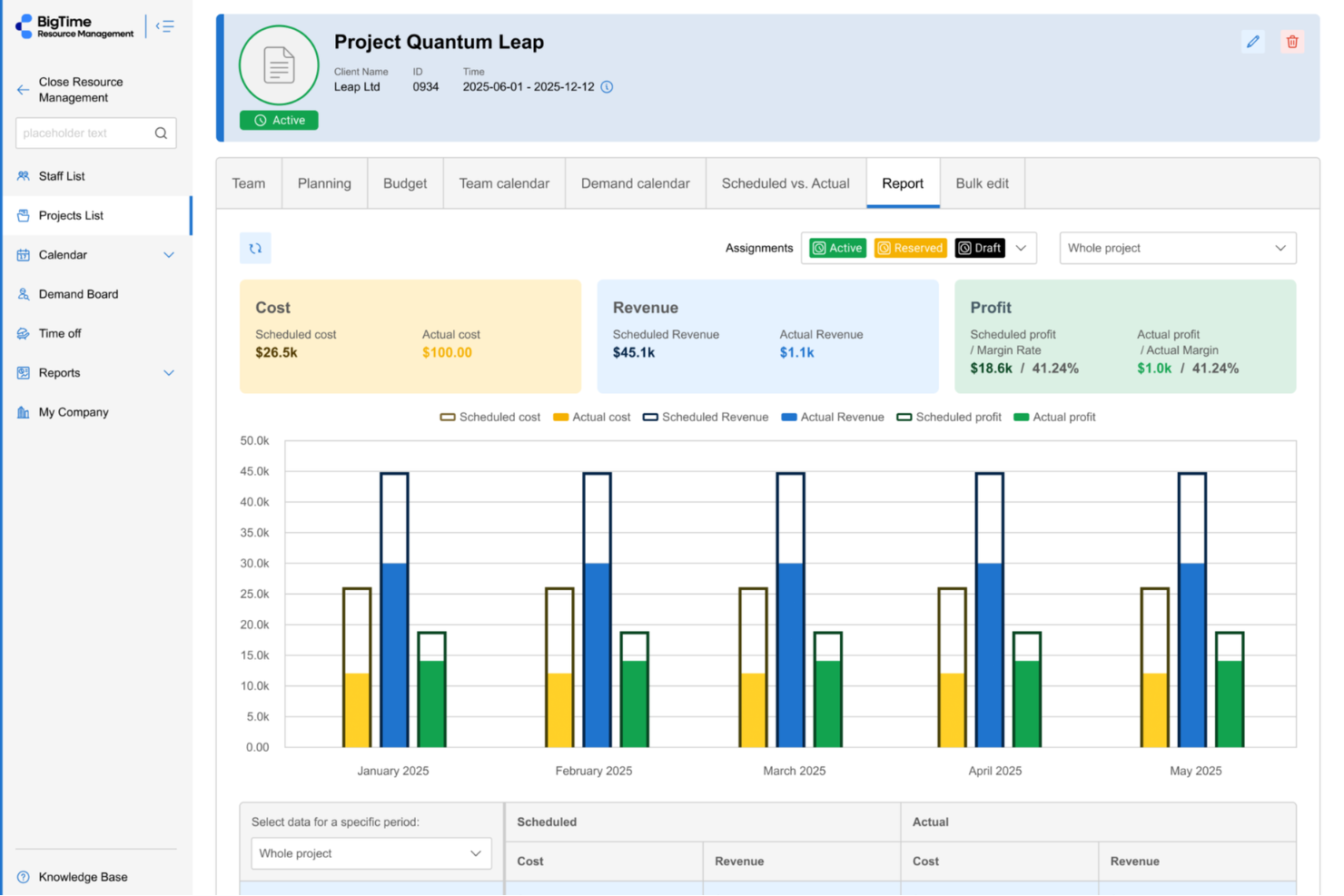The width and height of the screenshot is (1344, 896).
Task: Click the info icon next to project time range
Action: point(607,86)
